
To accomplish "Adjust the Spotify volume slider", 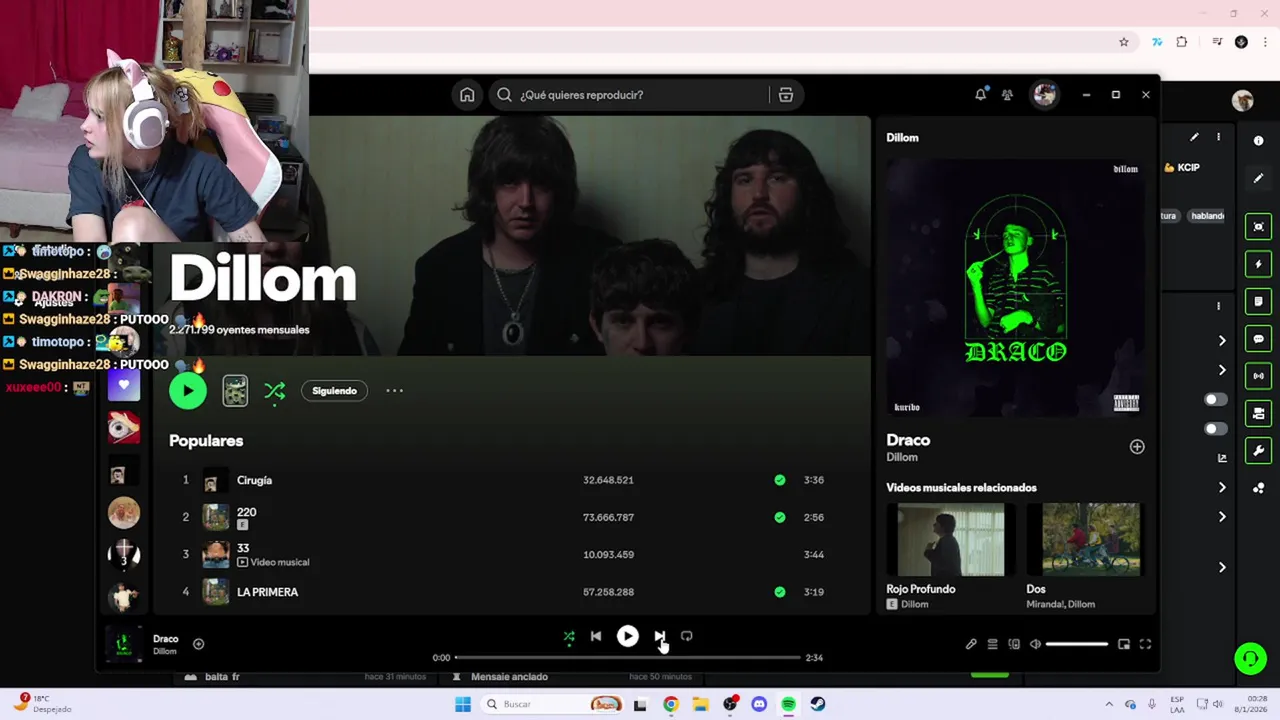I will click(x=1077, y=644).
